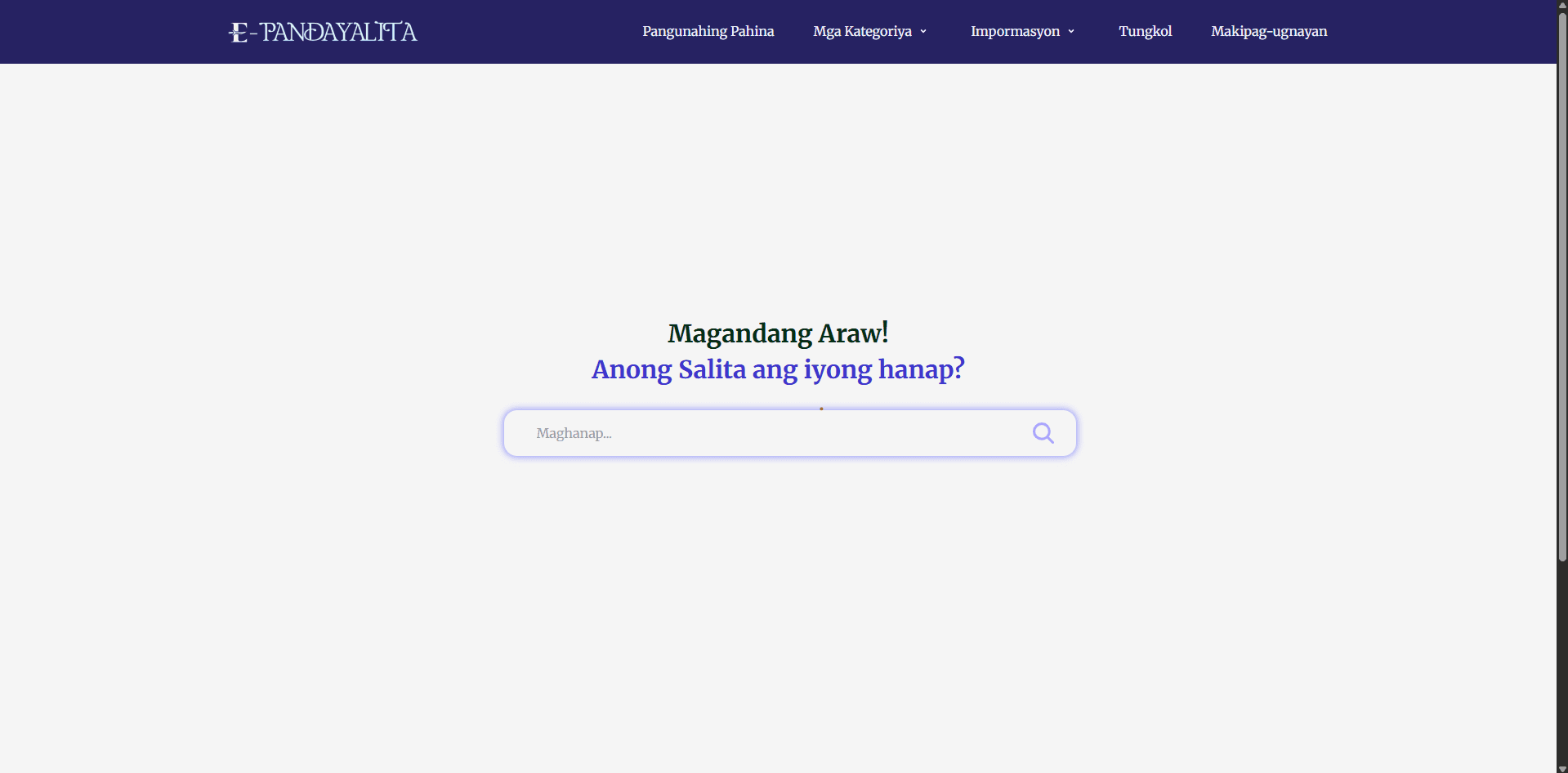Open the Impormasyon dropdown menu

point(1015,32)
